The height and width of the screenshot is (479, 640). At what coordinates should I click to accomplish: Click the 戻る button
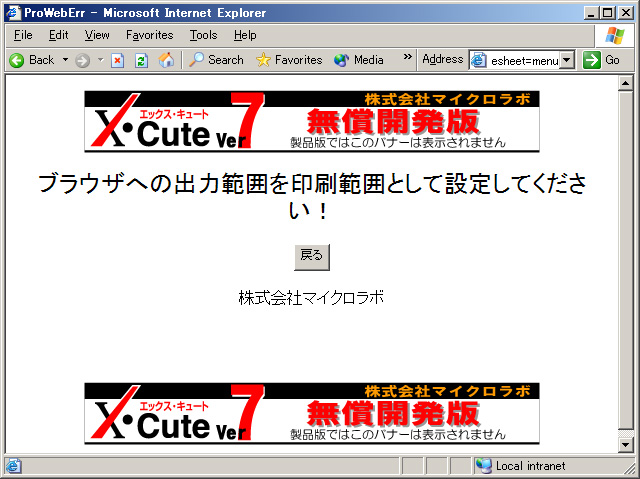(x=312, y=257)
